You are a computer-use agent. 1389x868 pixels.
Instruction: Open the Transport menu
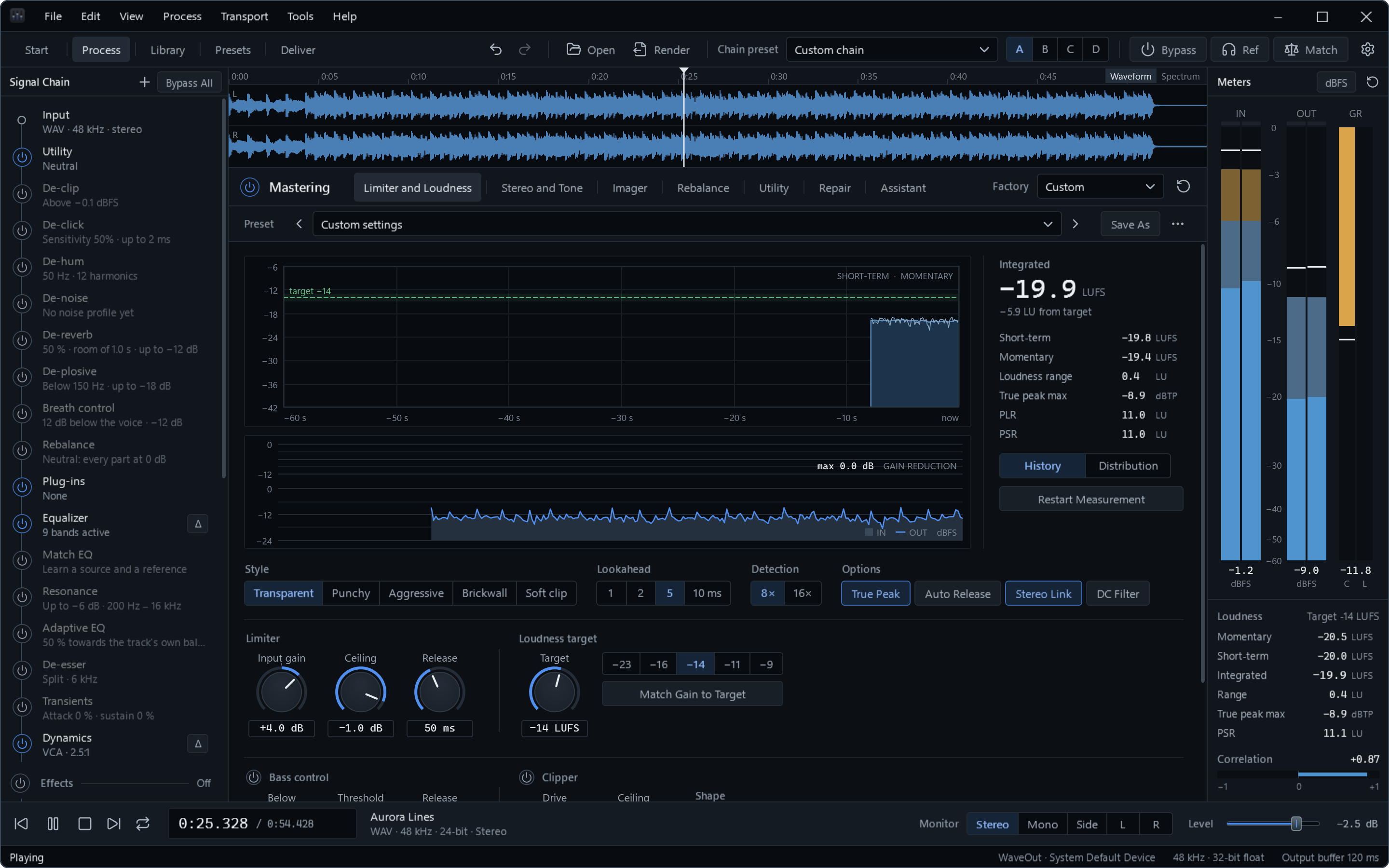click(x=244, y=17)
